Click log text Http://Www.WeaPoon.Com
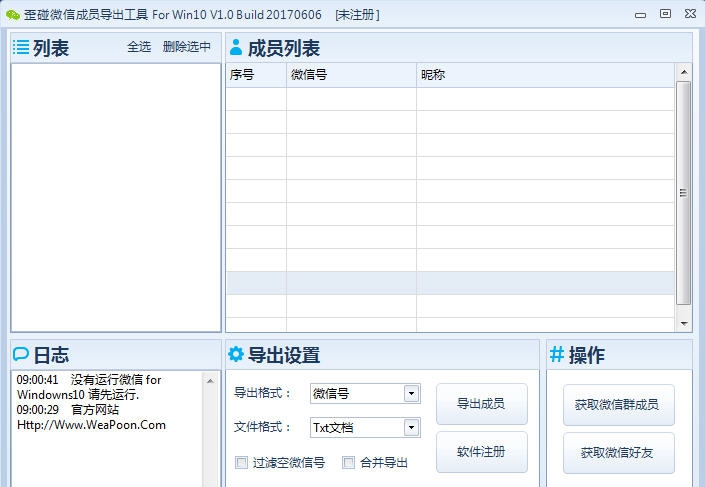The image size is (705, 487). (91, 425)
